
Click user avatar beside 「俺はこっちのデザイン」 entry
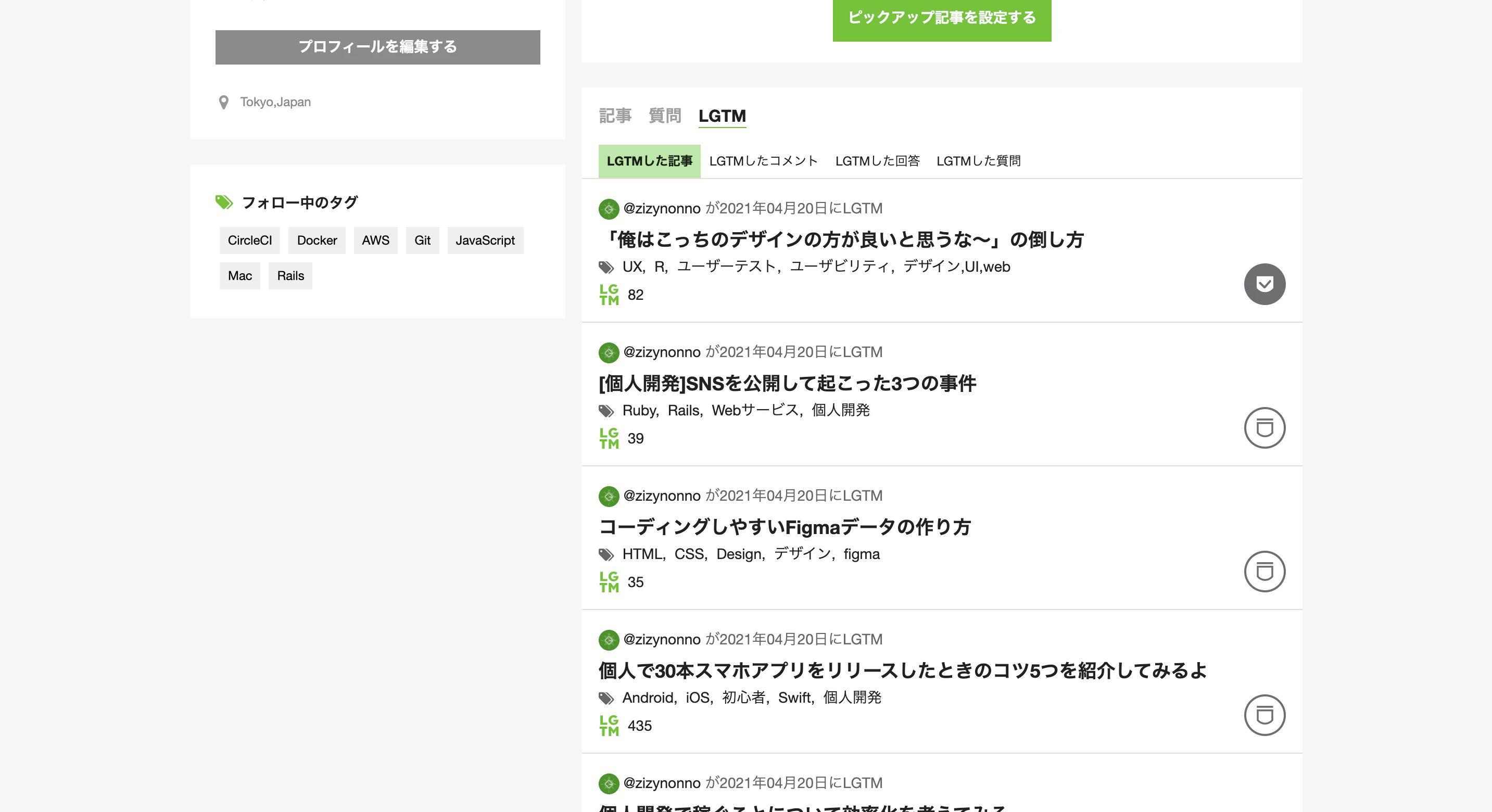[x=609, y=209]
